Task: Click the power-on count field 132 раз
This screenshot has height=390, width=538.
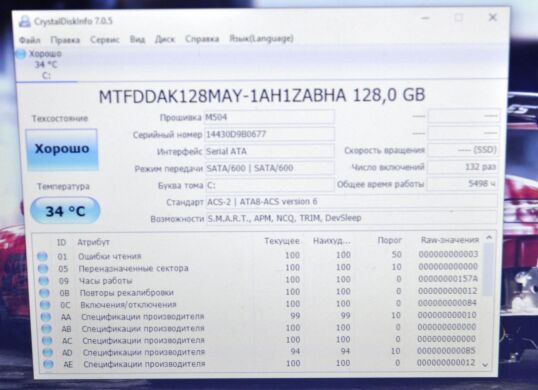Action: tap(463, 167)
